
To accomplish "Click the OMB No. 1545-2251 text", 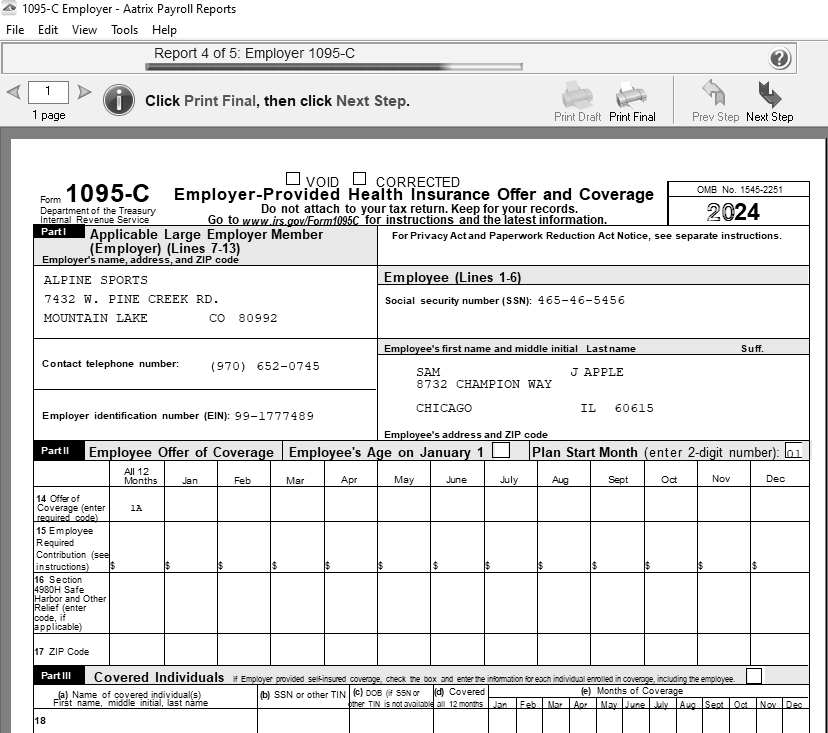I will [739, 190].
